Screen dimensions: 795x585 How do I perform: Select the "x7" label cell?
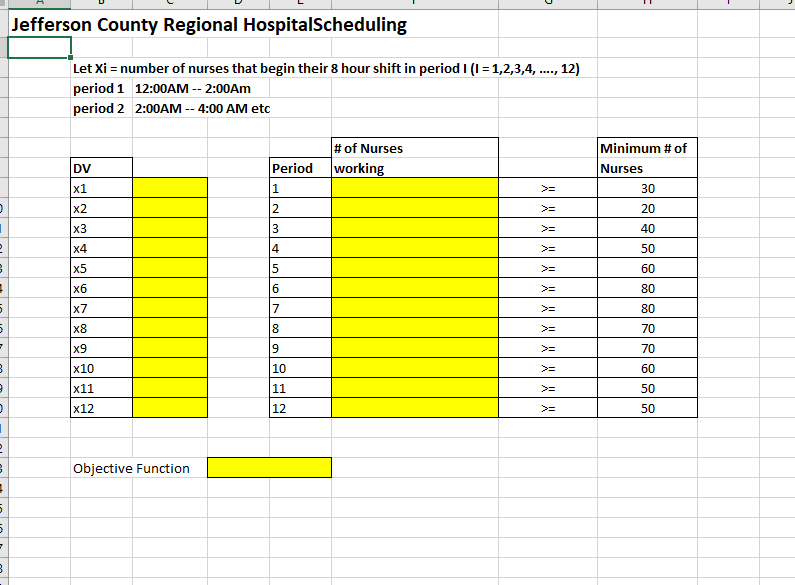point(101,308)
